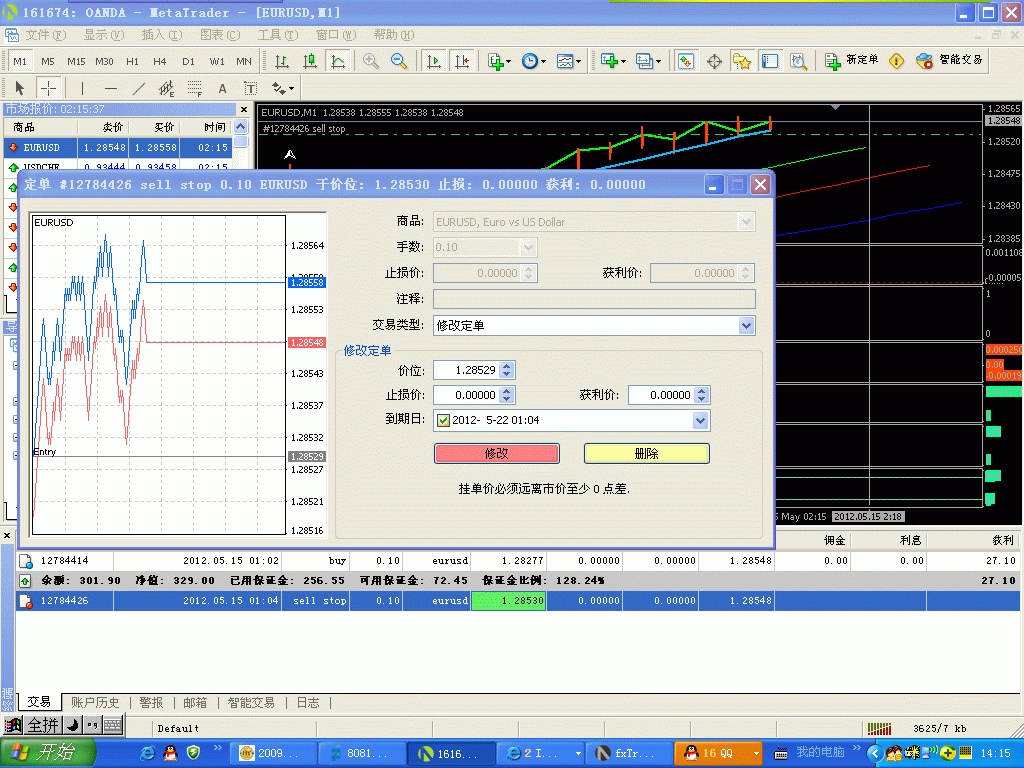Click the price (价位) input field
The height and width of the screenshot is (768, 1024).
tap(466, 370)
